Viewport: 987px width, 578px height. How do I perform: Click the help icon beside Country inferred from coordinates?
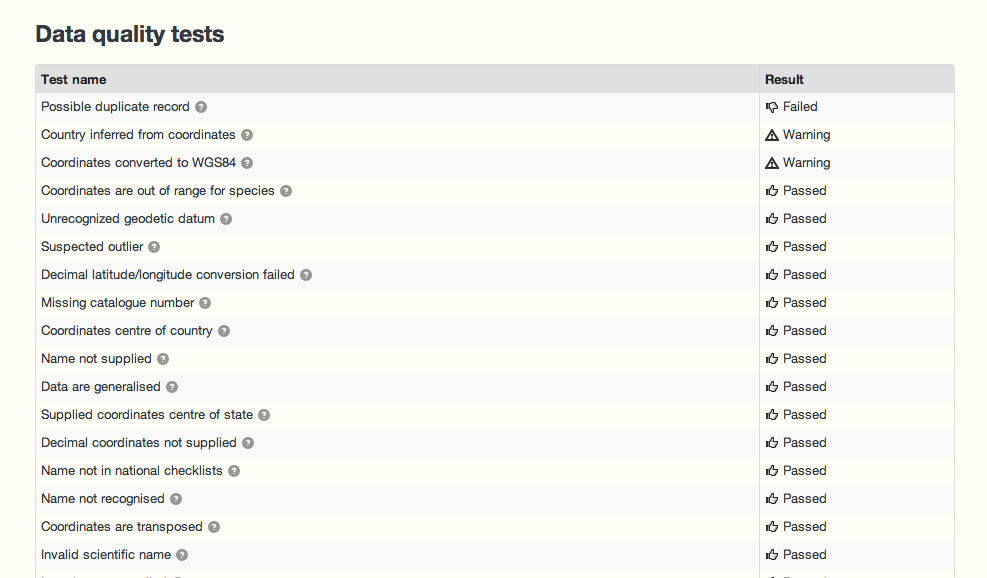pyautogui.click(x=246, y=134)
